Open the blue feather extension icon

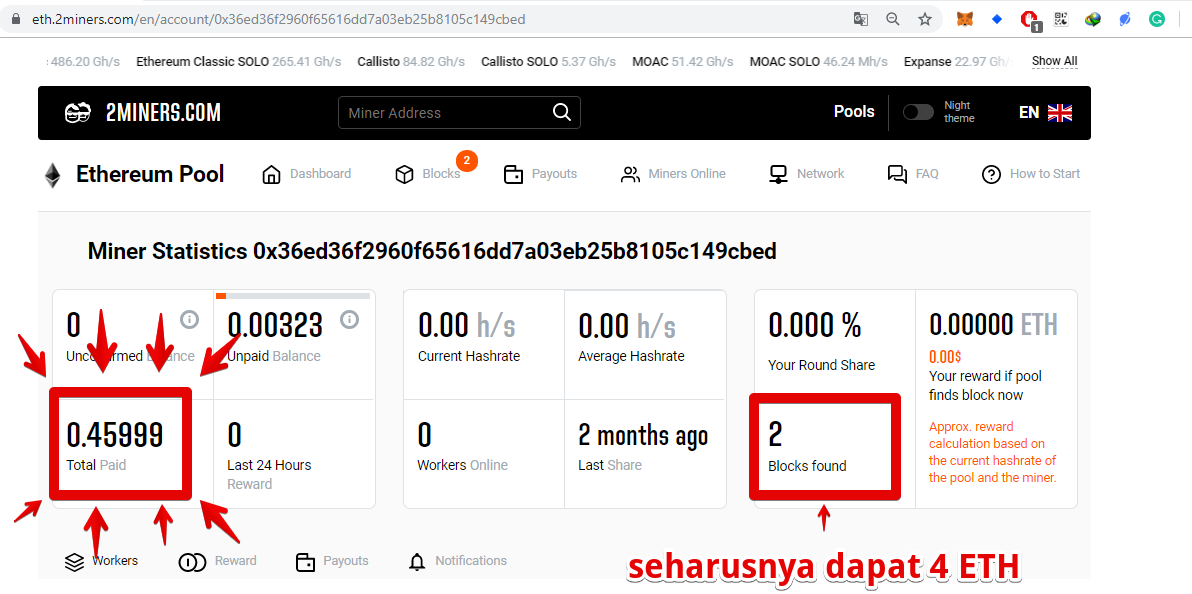point(1125,19)
